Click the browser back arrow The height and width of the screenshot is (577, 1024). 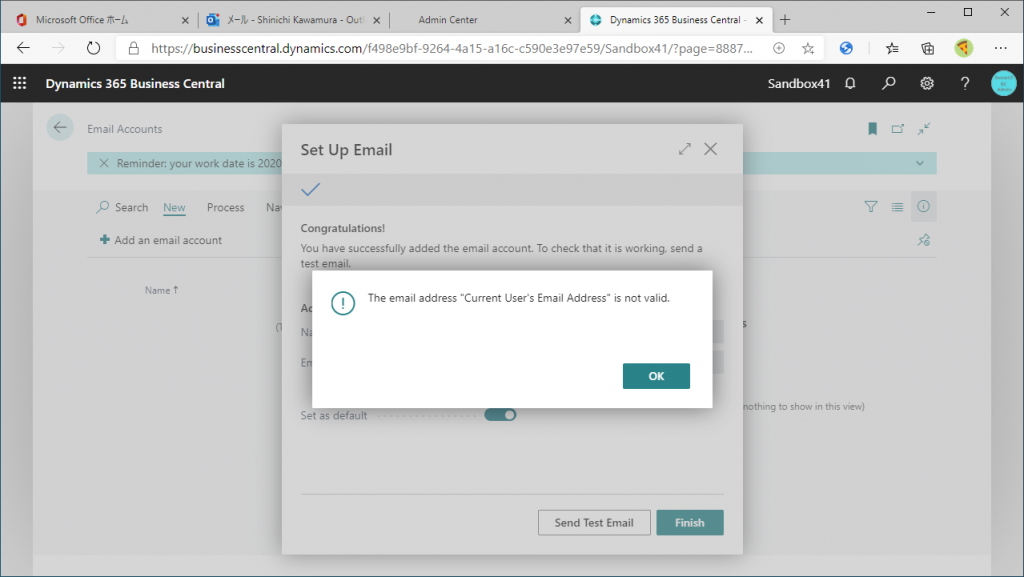[x=24, y=48]
